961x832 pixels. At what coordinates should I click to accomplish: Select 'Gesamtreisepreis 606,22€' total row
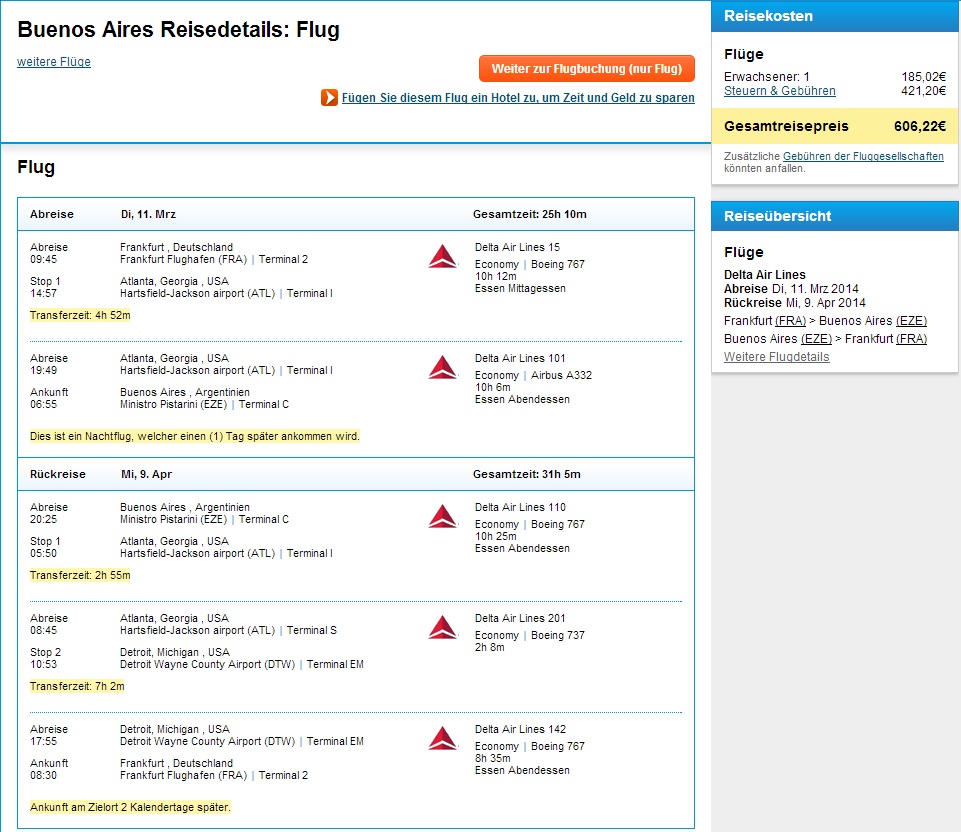[x=835, y=126]
